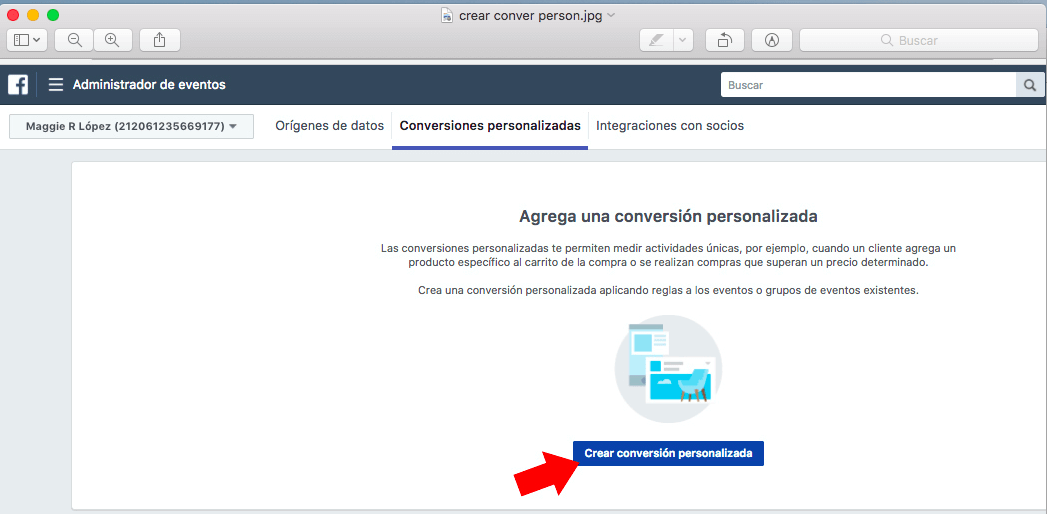Focus the Preview toolbar Buscar search box
Image resolution: width=1047 pixels, height=514 pixels.
[917, 40]
